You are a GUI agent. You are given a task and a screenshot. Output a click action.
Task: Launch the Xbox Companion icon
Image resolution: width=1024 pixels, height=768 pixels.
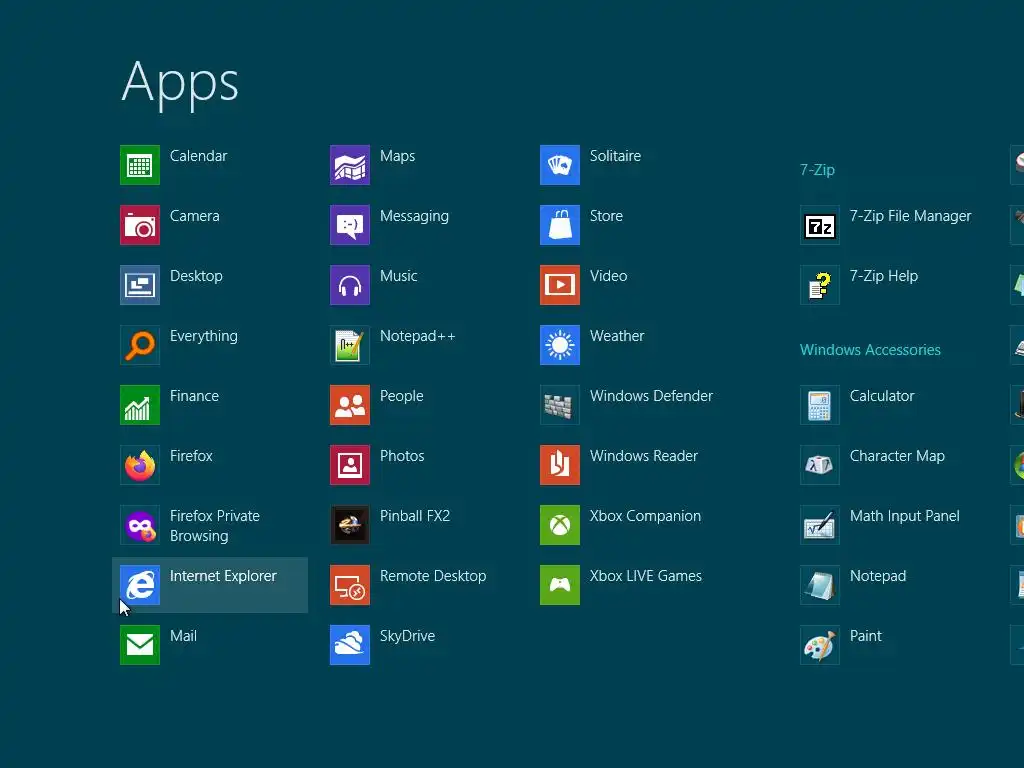[x=560, y=525]
